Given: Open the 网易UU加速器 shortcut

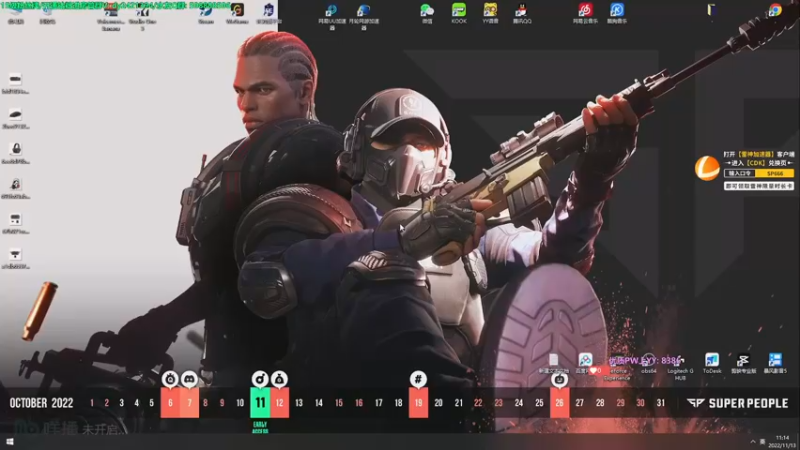Looking at the screenshot, I should coord(332,17).
